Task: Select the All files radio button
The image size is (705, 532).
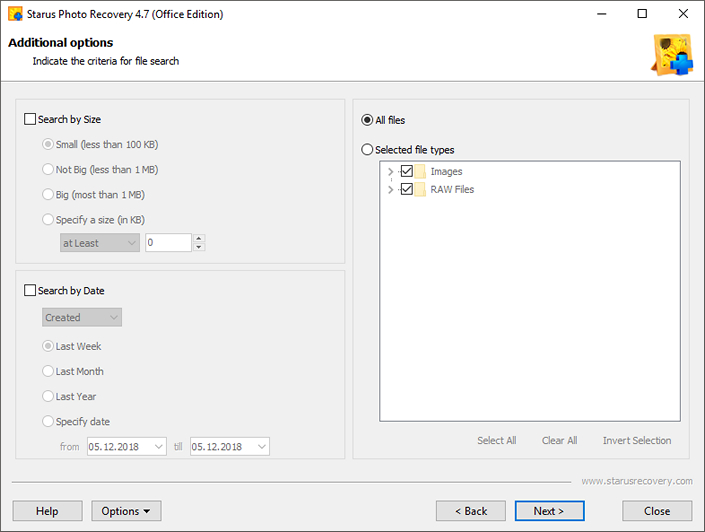Action: click(x=367, y=120)
